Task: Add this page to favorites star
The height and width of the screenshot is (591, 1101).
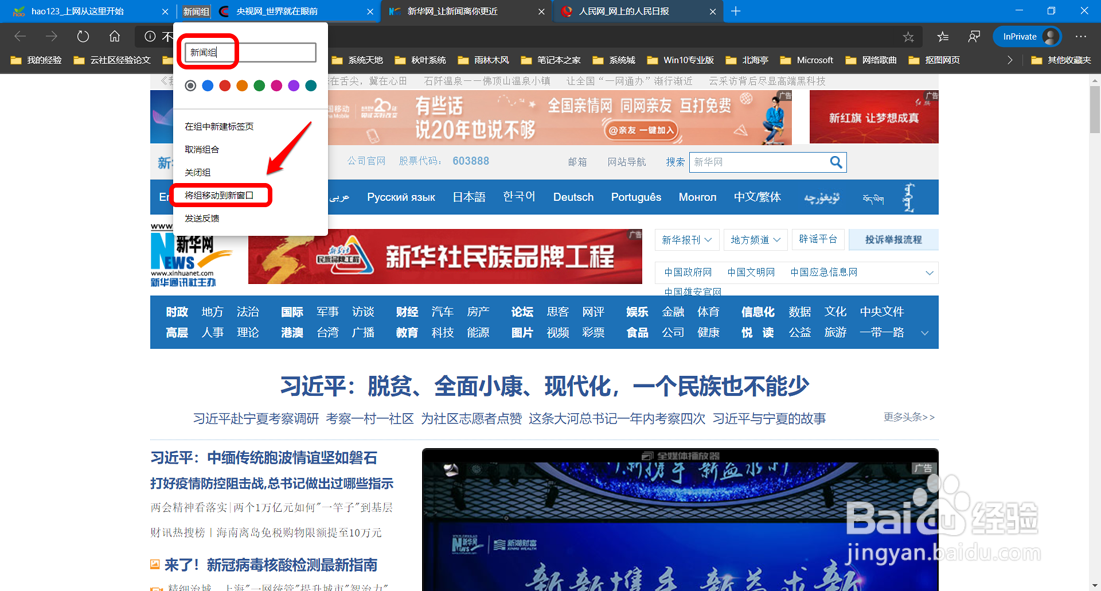Action: (908, 36)
